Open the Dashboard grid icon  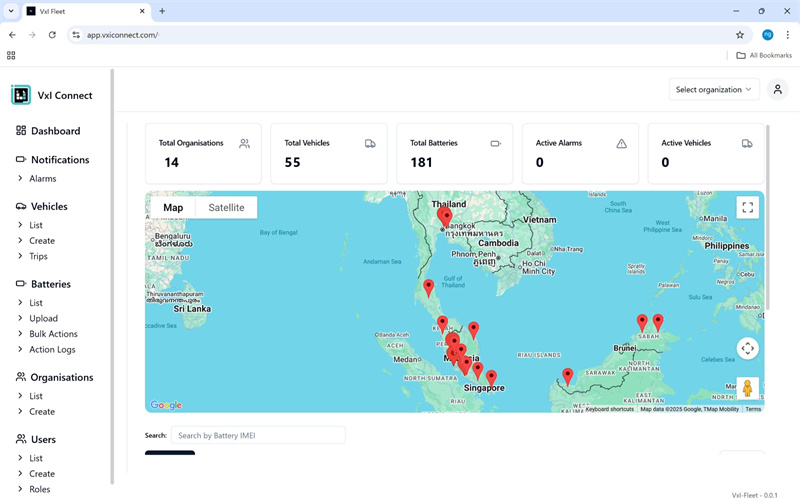click(21, 131)
